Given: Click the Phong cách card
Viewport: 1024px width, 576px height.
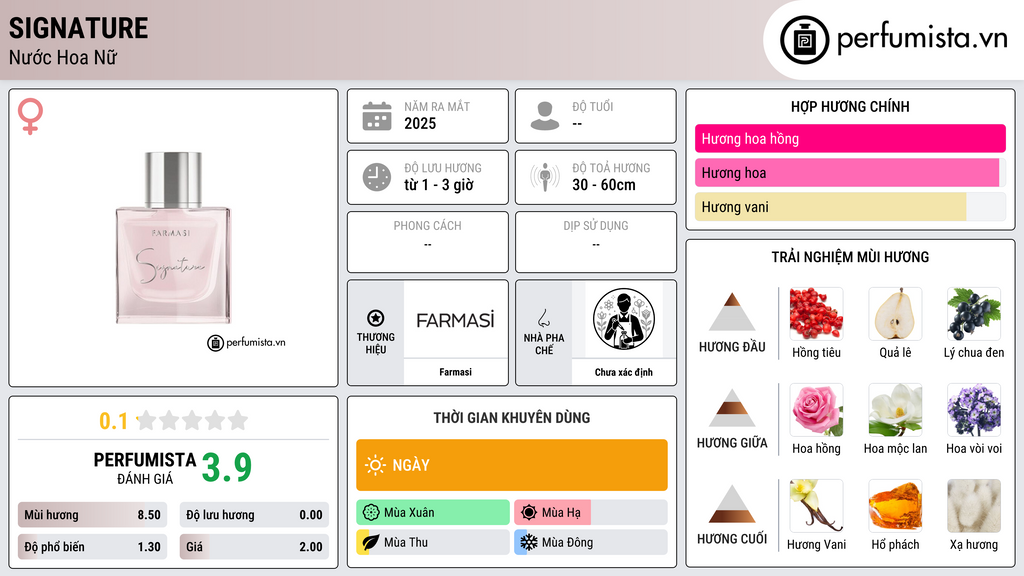Looking at the screenshot, I should [x=428, y=242].
